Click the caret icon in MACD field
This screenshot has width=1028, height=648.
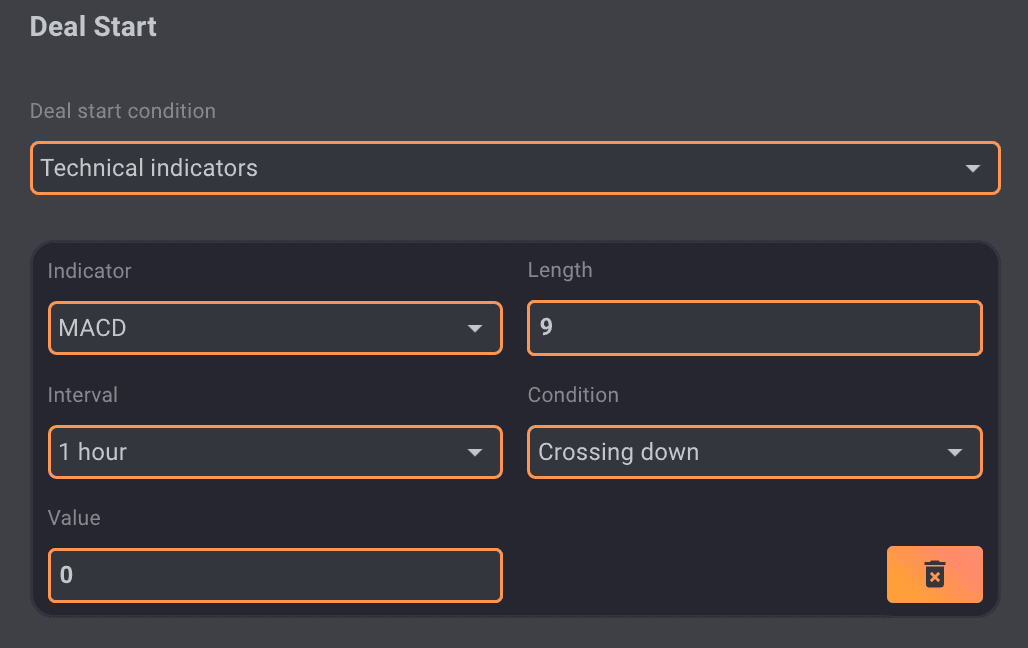click(x=475, y=329)
